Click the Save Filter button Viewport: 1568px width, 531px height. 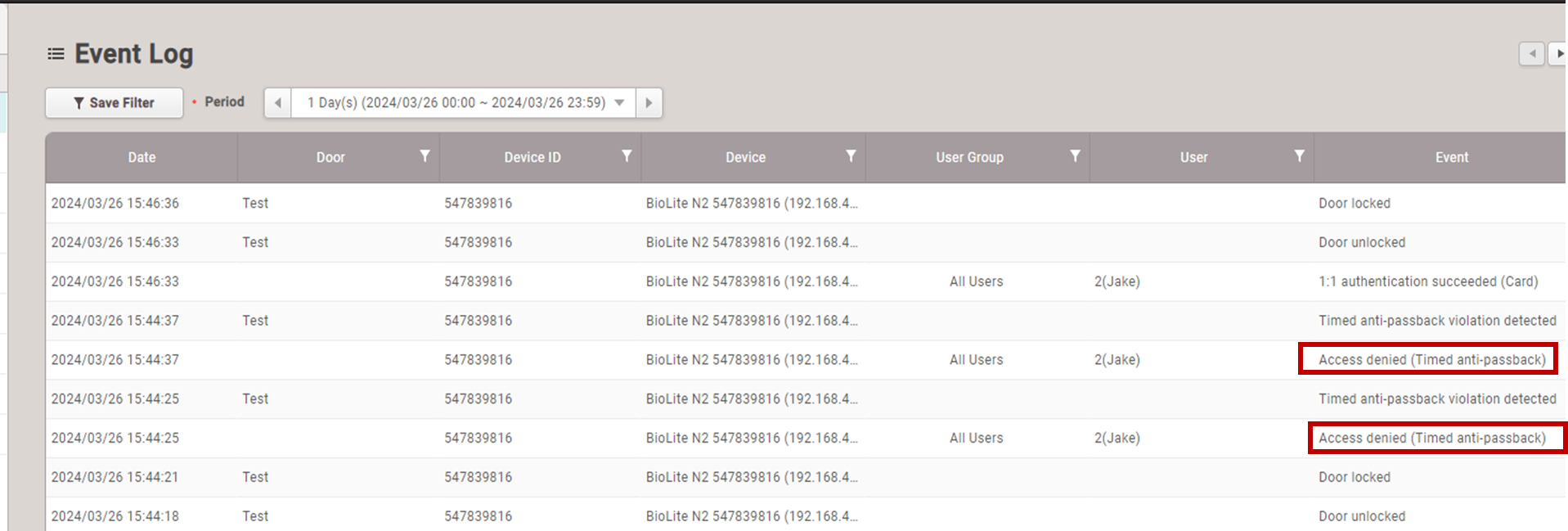[x=114, y=103]
